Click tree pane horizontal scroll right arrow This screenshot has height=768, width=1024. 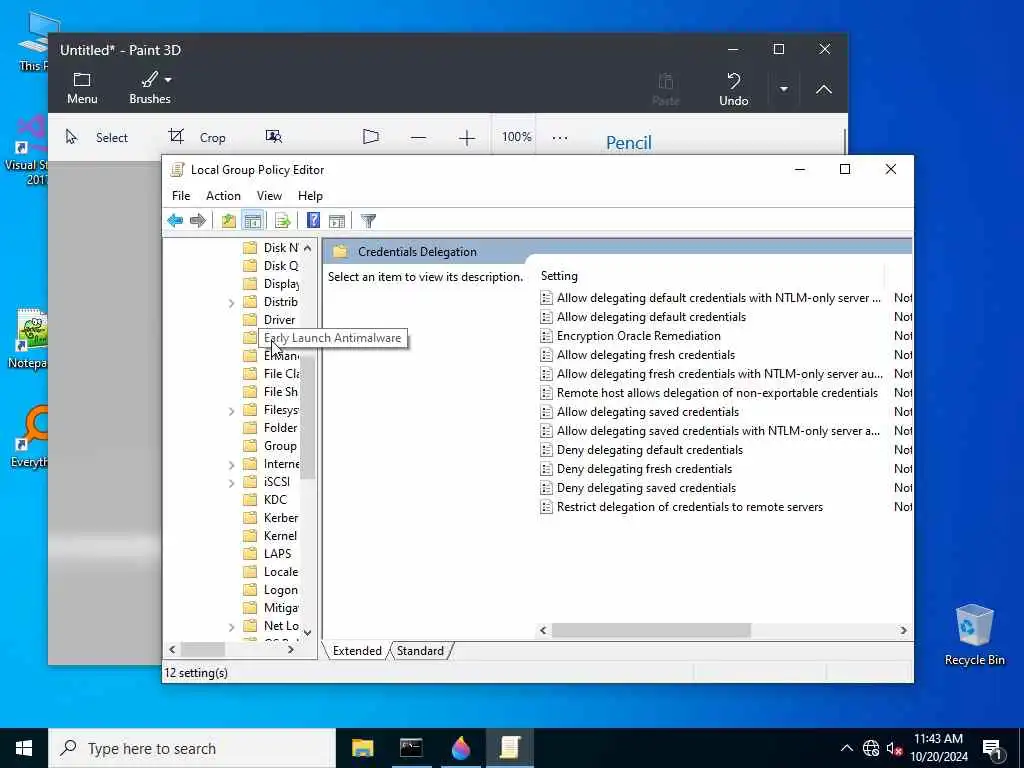[291, 650]
